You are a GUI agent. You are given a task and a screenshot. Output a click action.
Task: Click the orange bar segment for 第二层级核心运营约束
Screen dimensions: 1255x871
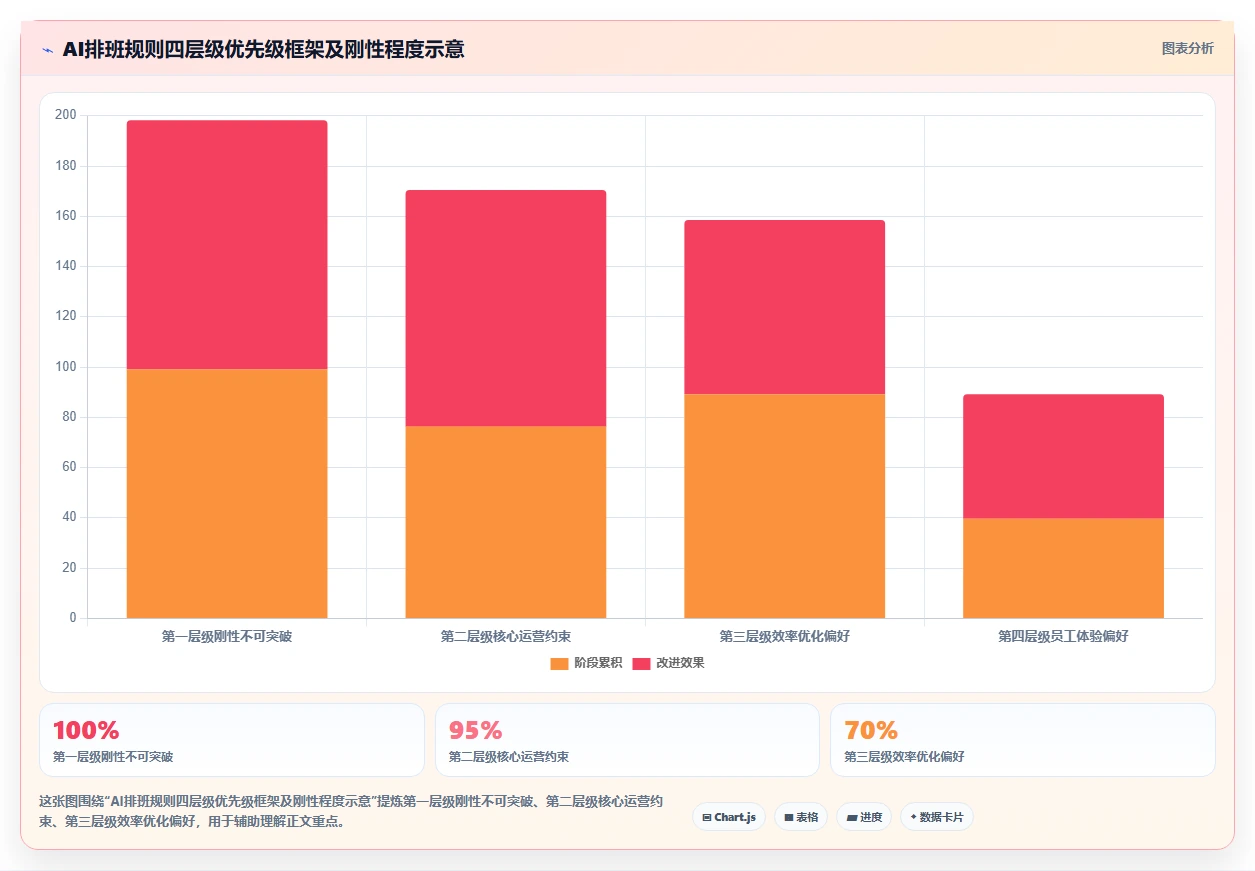(x=506, y=522)
